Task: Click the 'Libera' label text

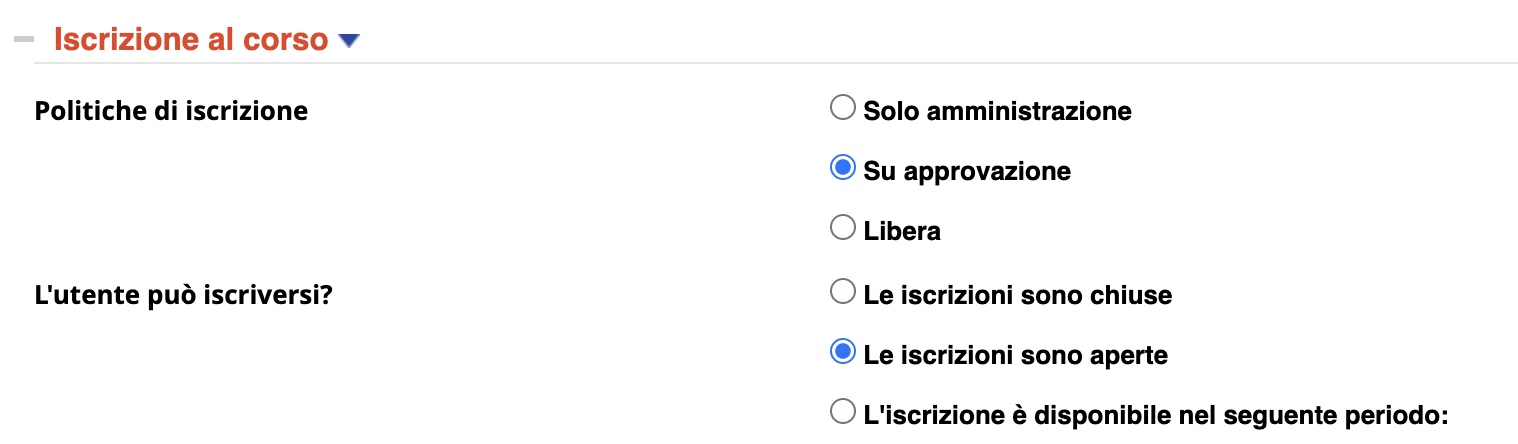Action: click(x=902, y=231)
